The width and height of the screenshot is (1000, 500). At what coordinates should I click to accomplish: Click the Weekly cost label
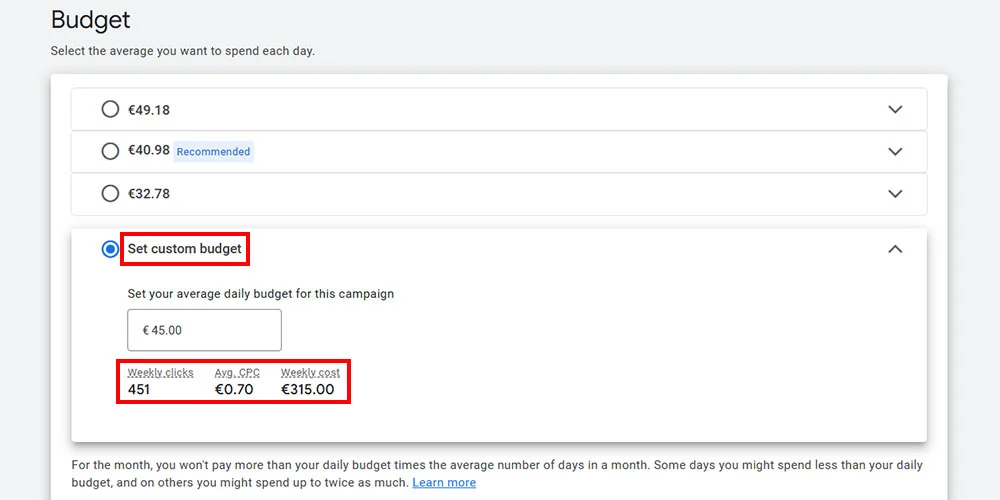click(310, 372)
